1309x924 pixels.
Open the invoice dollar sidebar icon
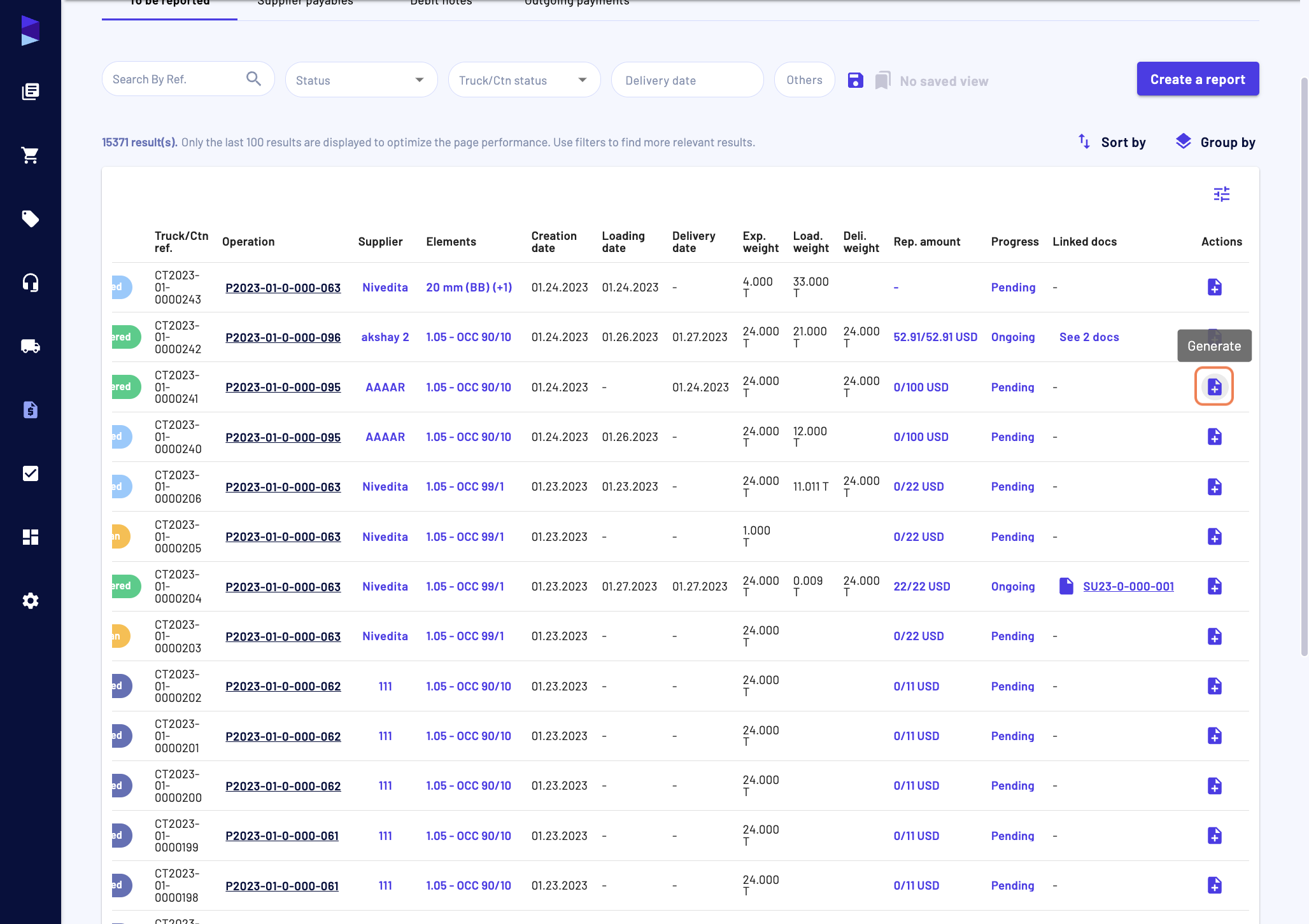pyautogui.click(x=31, y=410)
